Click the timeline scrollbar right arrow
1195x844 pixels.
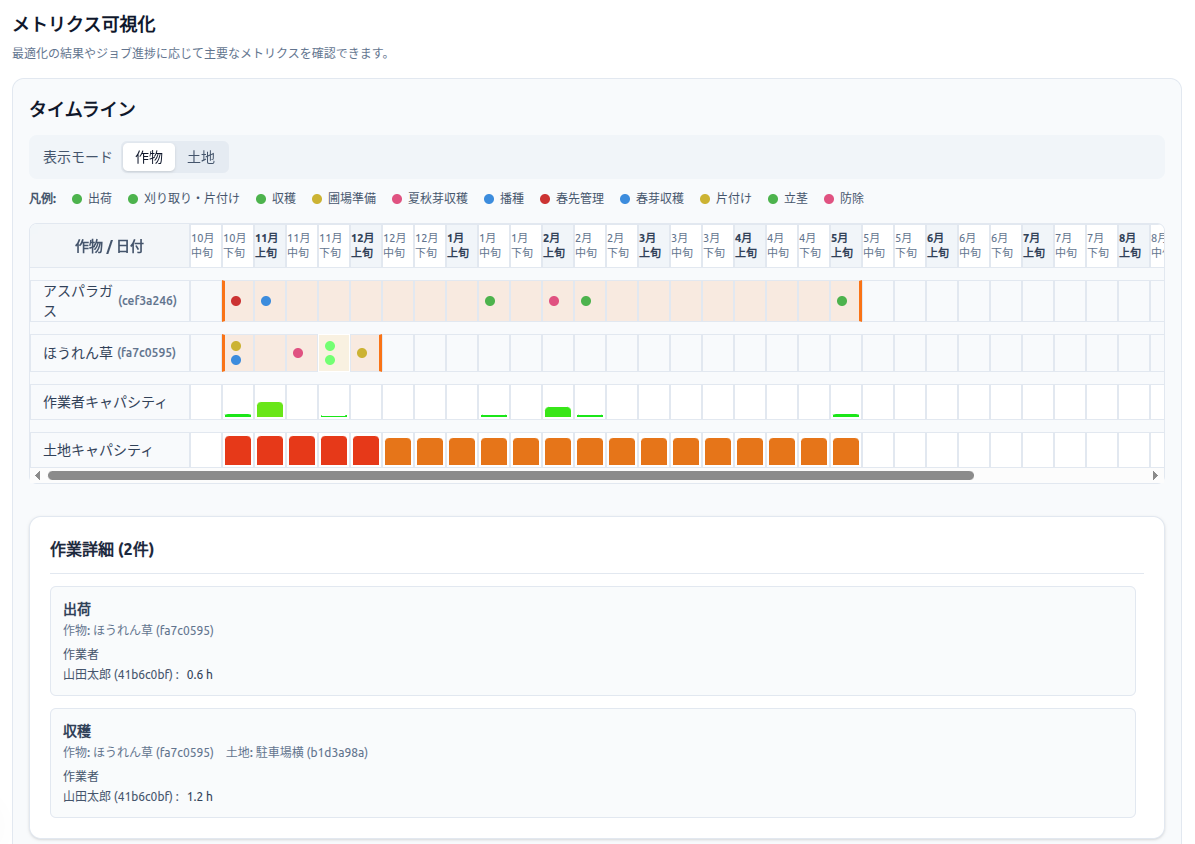click(1157, 476)
